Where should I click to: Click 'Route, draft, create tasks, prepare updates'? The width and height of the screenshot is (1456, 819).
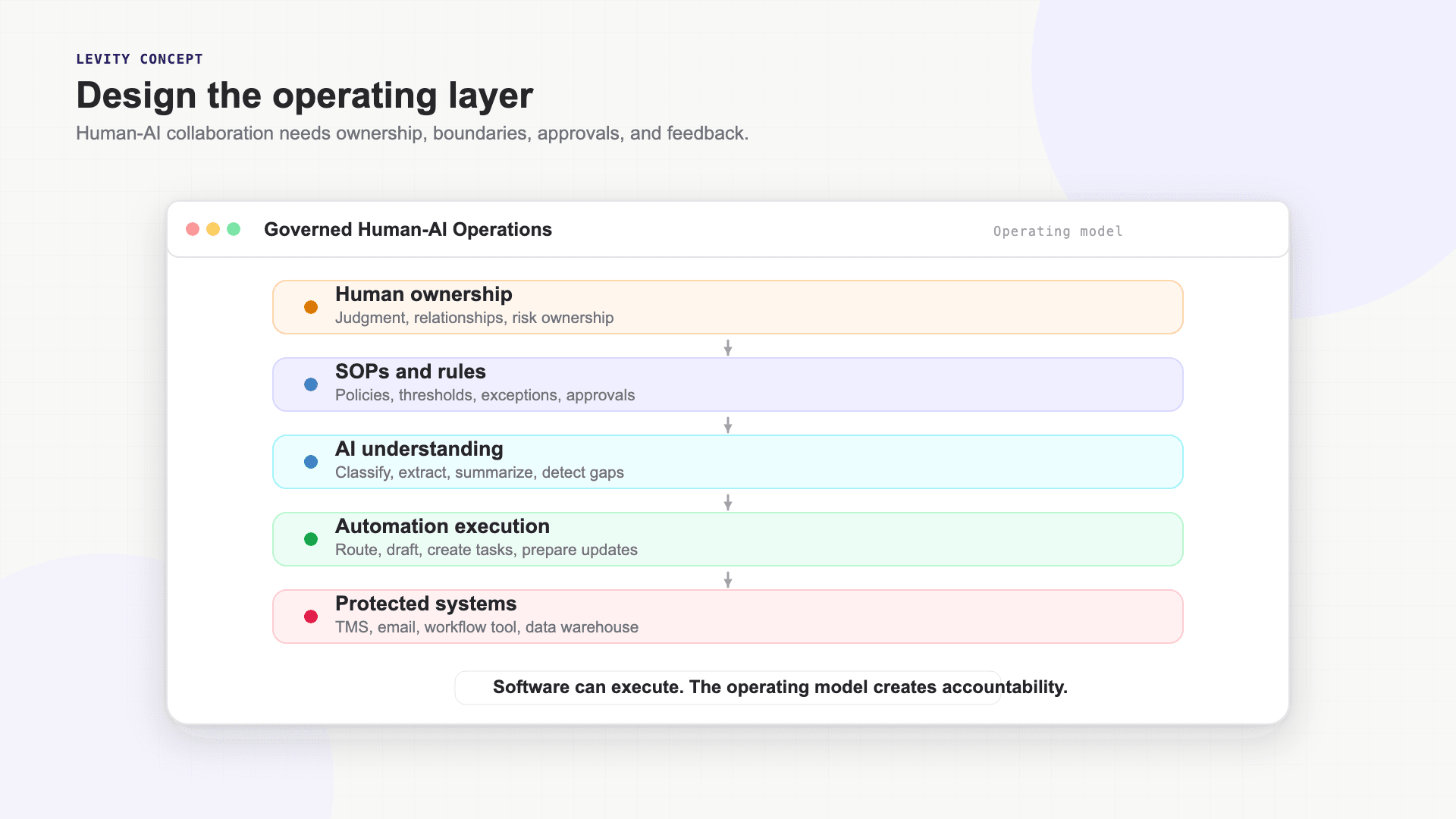[x=486, y=550]
